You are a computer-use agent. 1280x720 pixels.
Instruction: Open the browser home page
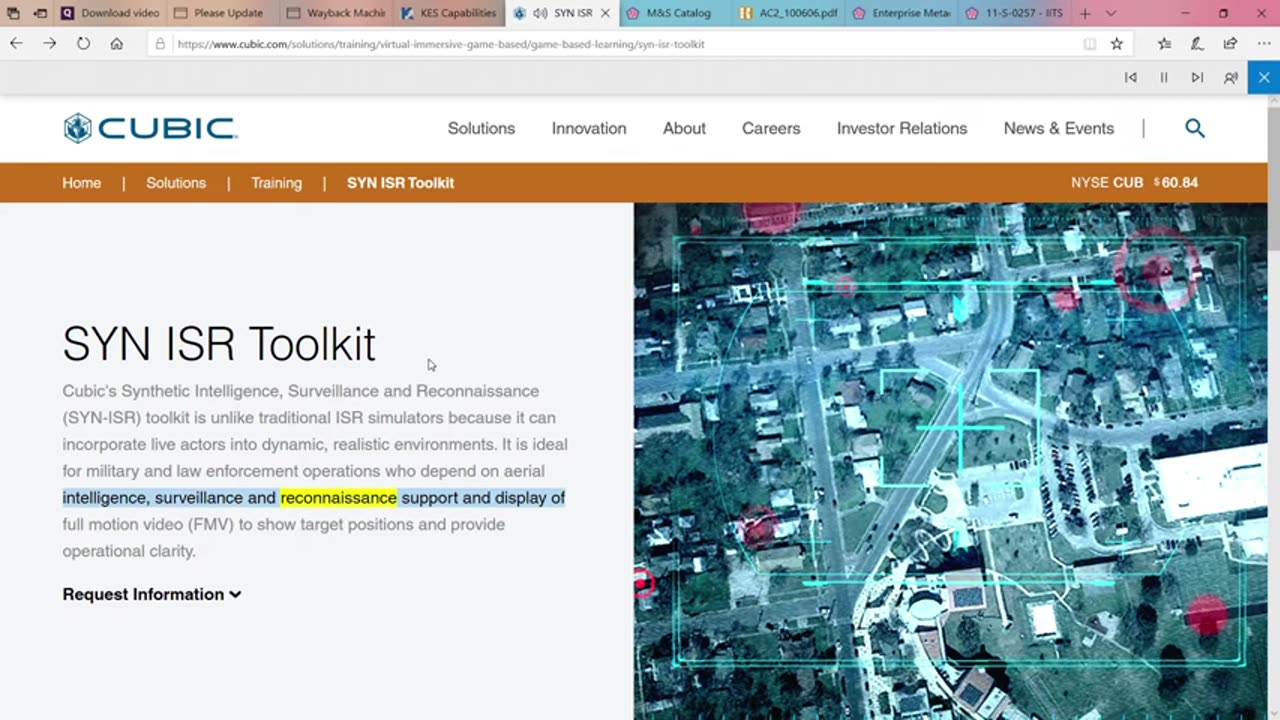117,44
